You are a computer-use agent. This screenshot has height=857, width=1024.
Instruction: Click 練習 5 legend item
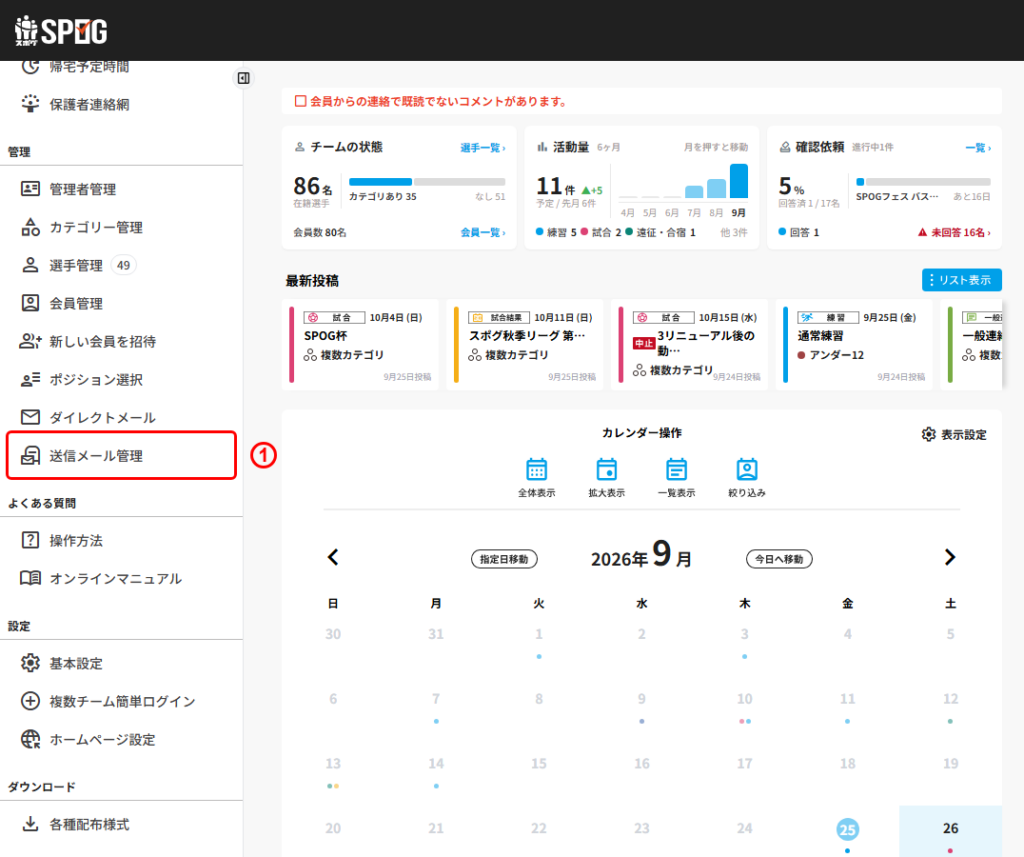[x=556, y=233]
